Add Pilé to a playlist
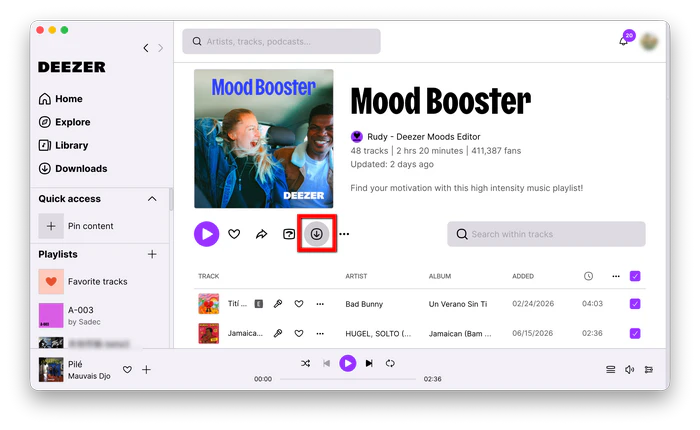Viewport: 700px width, 430px height. coord(146,369)
